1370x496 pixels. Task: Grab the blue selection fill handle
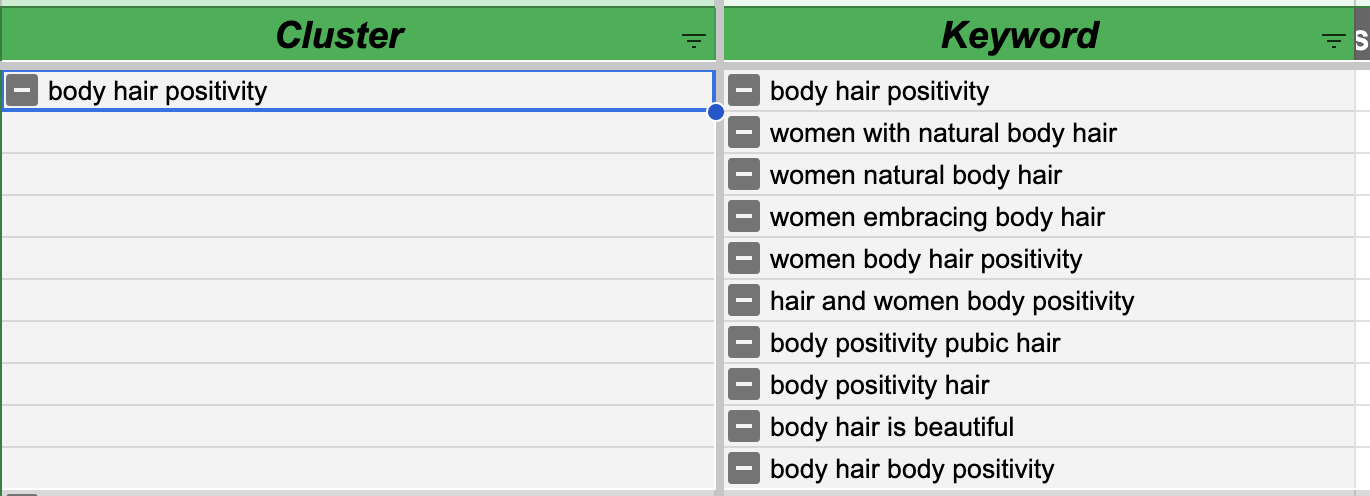pyautogui.click(x=716, y=112)
